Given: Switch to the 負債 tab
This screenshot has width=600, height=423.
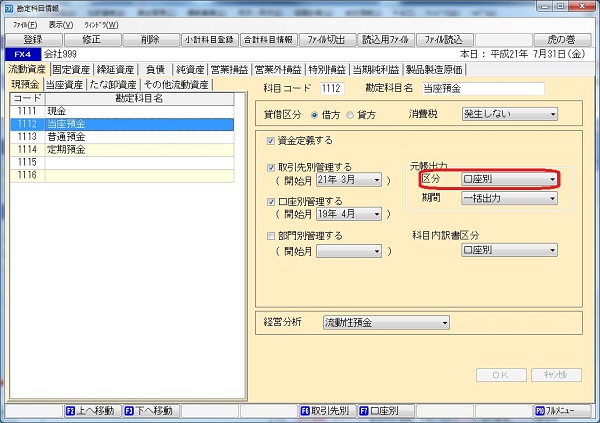Looking at the screenshot, I should [155, 70].
